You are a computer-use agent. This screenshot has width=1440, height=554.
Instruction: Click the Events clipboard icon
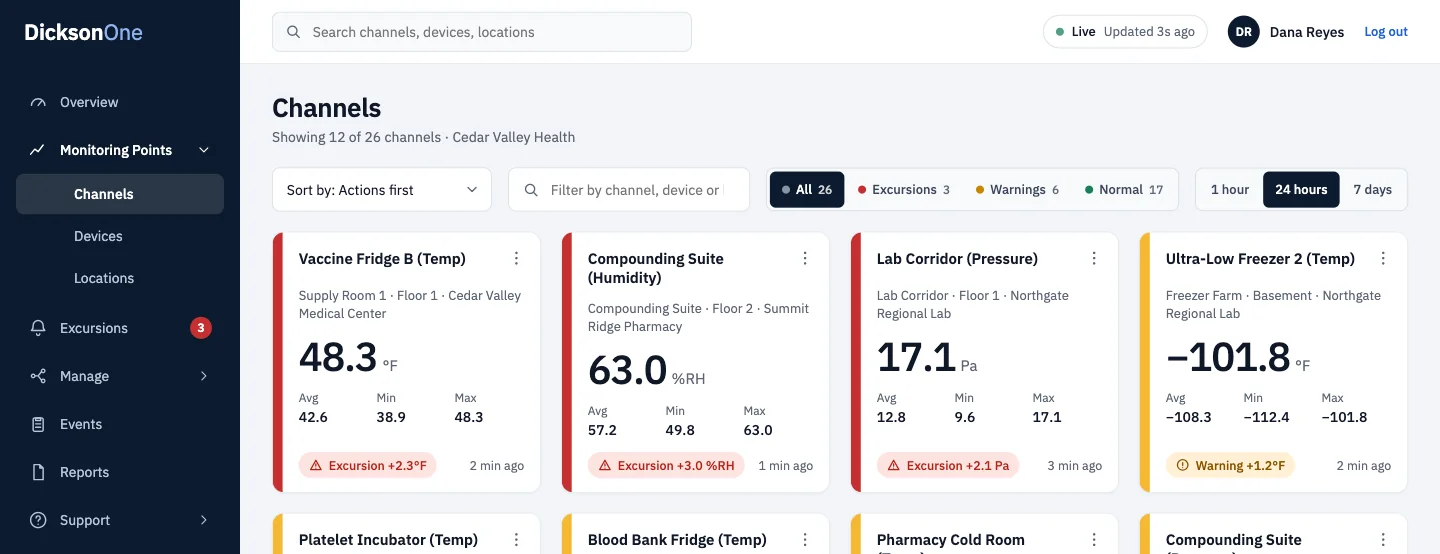(38, 424)
